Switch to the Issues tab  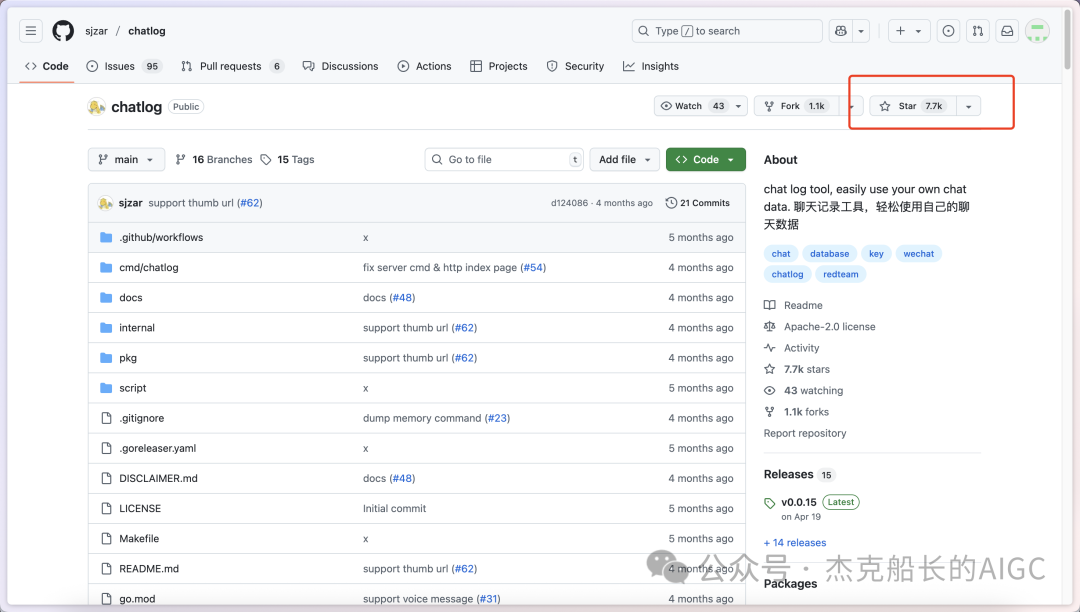pos(123,66)
